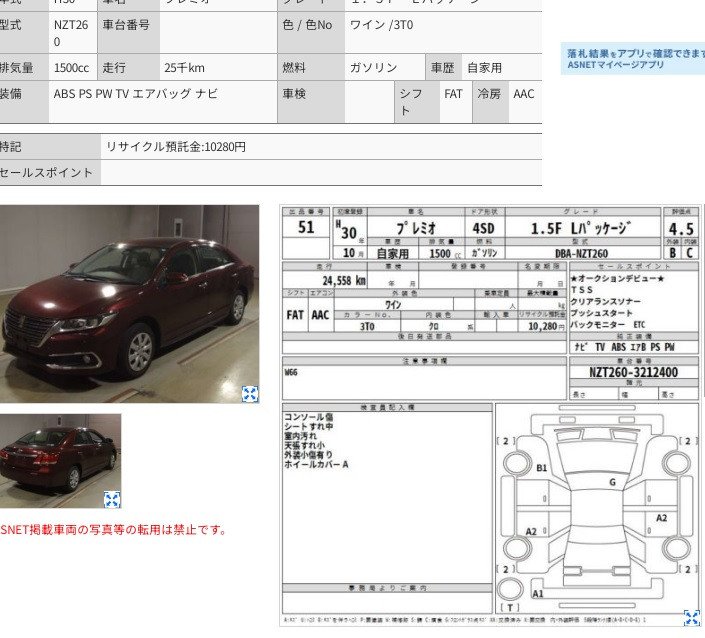Select the 車台番号 label
The image size is (705, 638).
tap(126, 25)
